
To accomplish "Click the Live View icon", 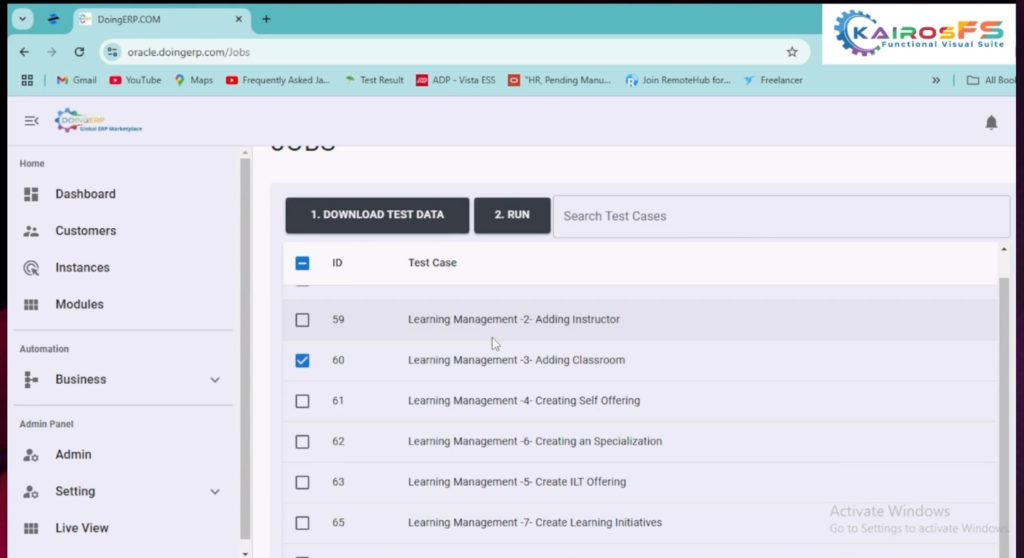I will (31, 528).
